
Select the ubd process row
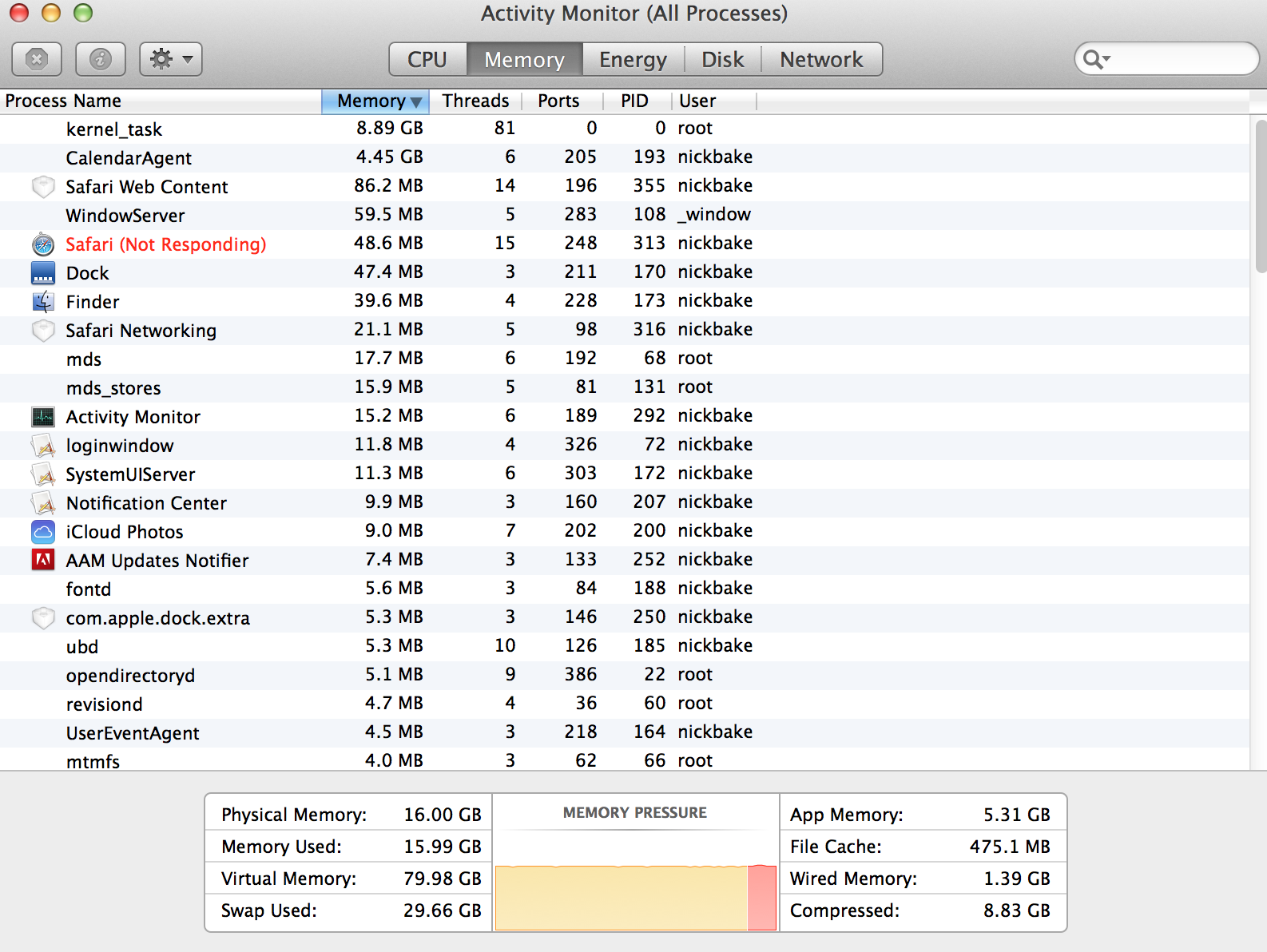(625, 647)
